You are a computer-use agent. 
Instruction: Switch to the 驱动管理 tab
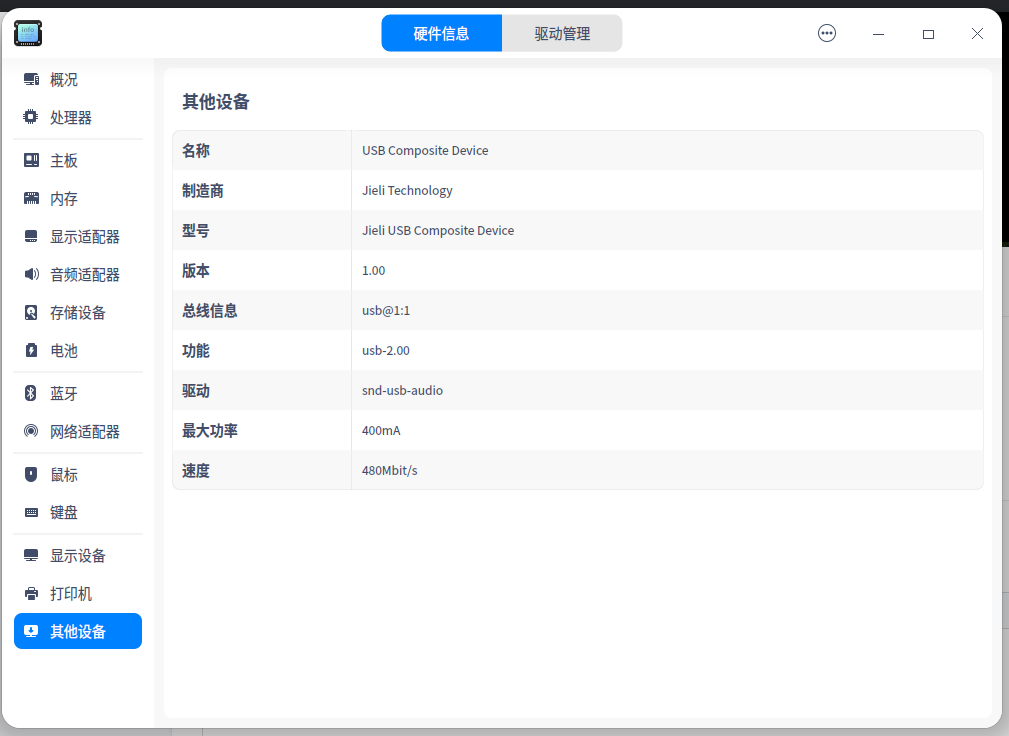[x=562, y=33]
